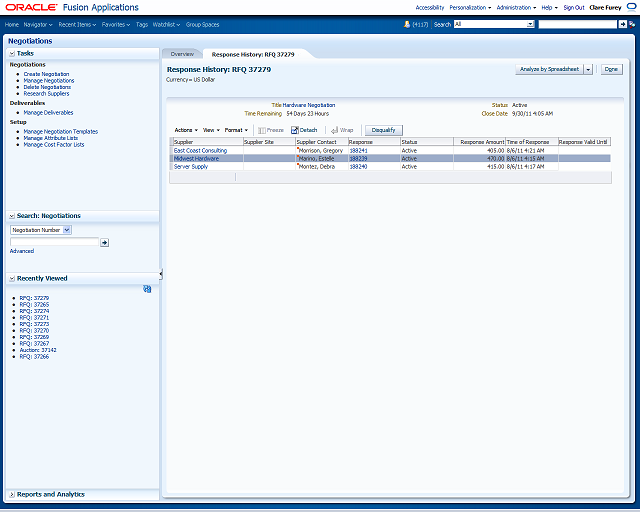Run the negotiation number search arrow

[104, 243]
